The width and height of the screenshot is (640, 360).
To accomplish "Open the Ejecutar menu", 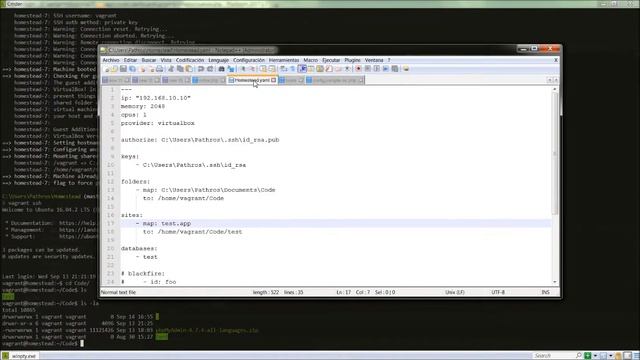I will [331, 60].
